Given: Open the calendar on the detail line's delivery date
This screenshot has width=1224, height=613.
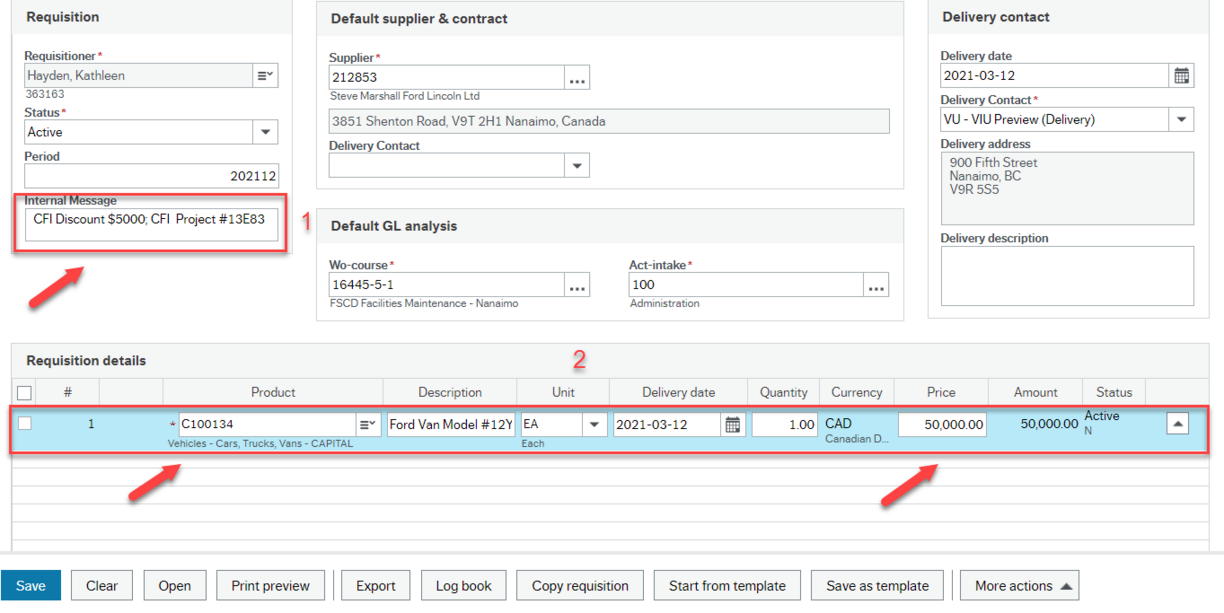Looking at the screenshot, I should 733,424.
